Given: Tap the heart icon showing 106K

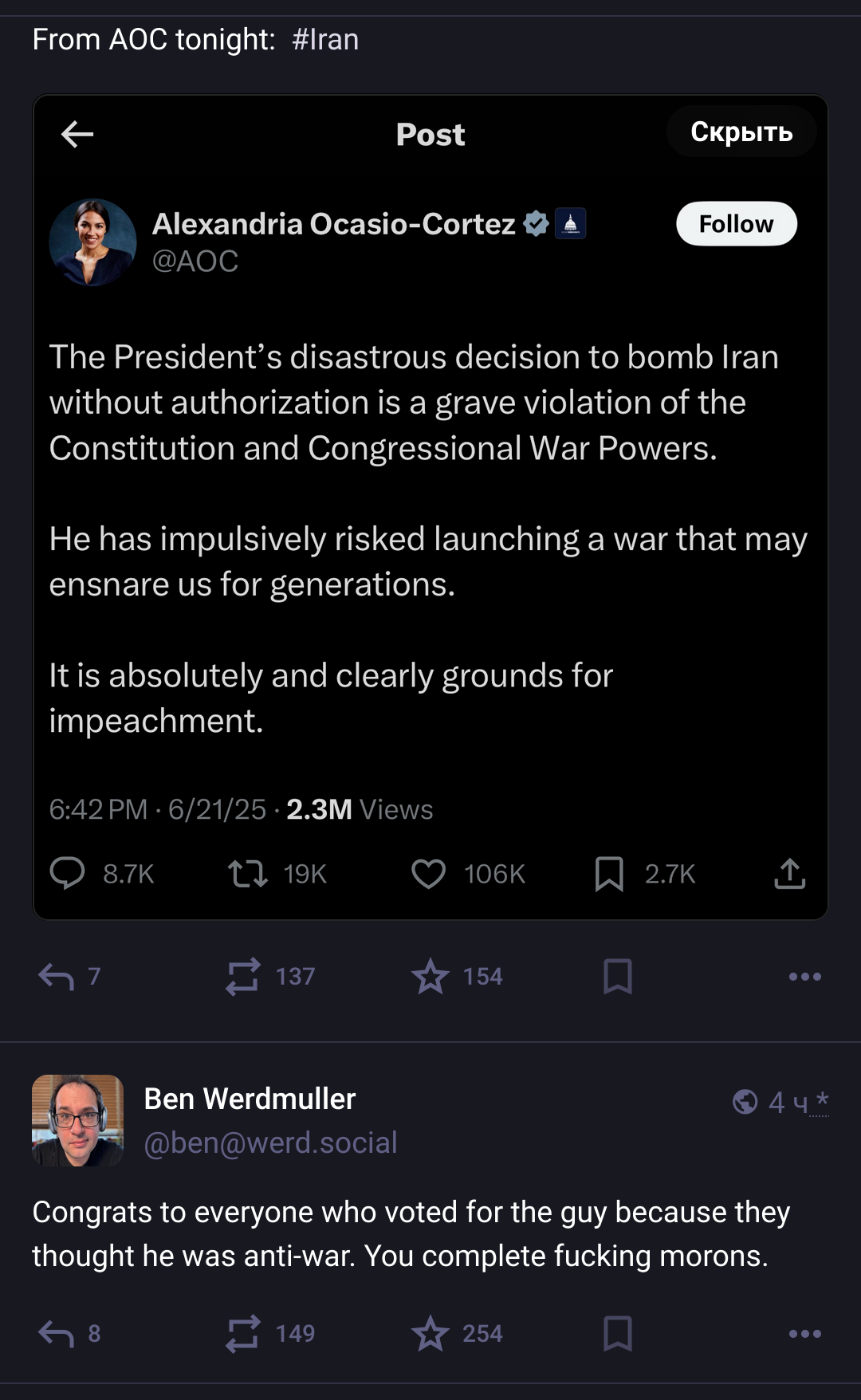Looking at the screenshot, I should (429, 874).
